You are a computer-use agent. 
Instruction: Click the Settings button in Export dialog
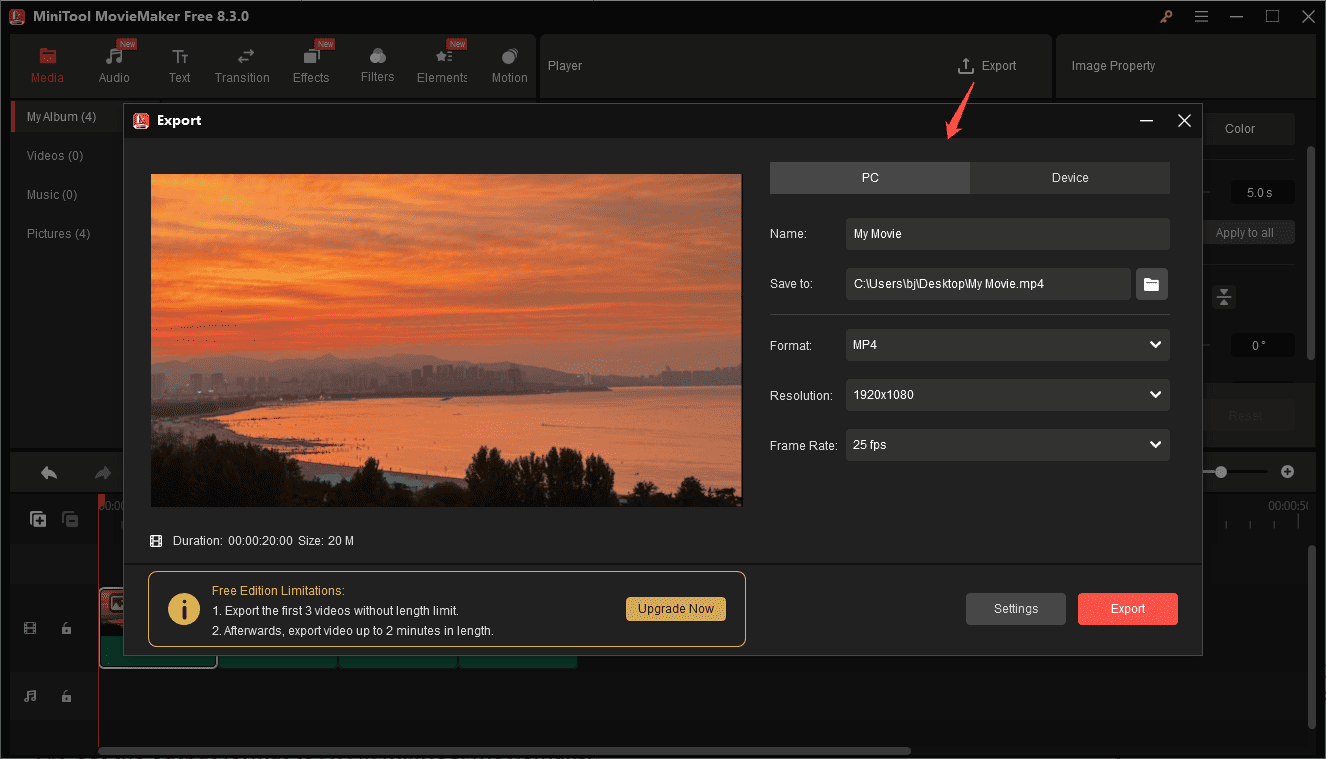pyautogui.click(x=1016, y=609)
